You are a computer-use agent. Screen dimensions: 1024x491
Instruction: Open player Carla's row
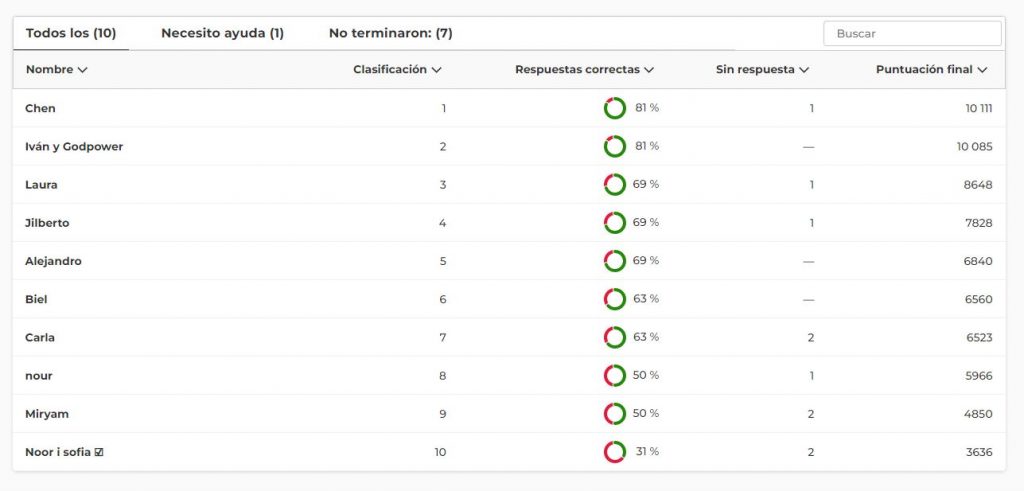click(40, 338)
